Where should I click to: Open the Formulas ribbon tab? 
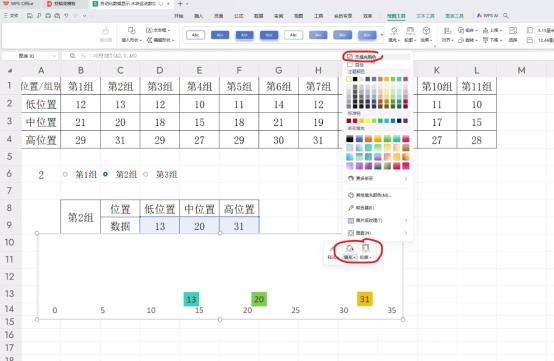(239, 16)
